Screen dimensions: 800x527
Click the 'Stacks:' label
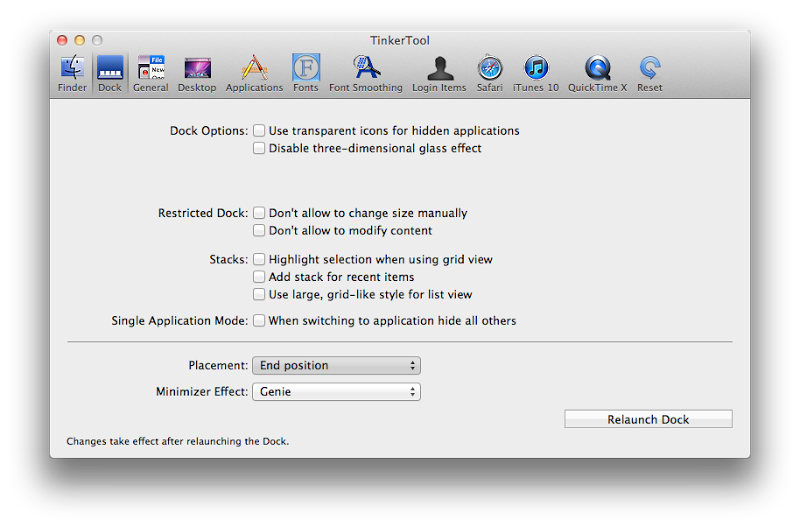coord(229,259)
